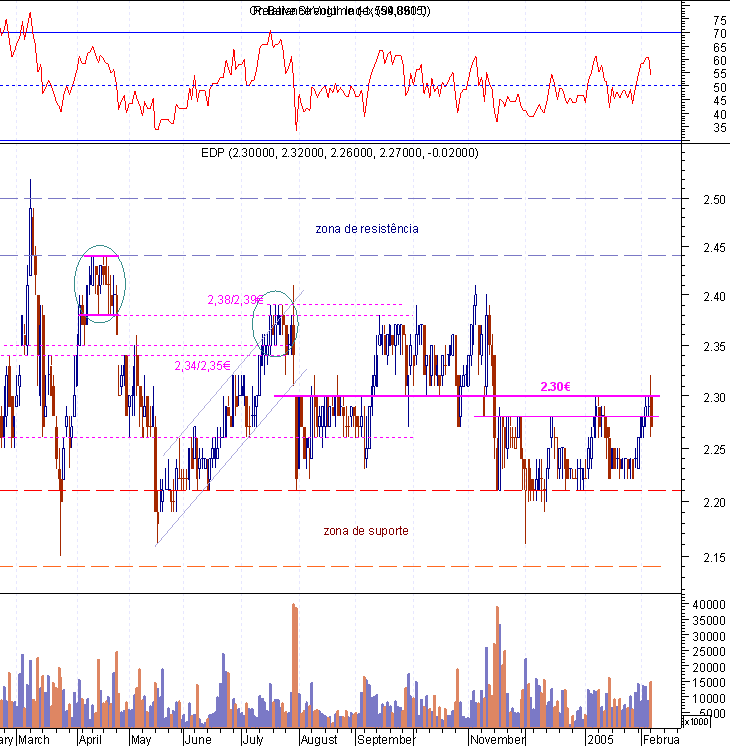Select the 'zona de suporte' label
The width and height of the screenshot is (730, 746).
[366, 531]
